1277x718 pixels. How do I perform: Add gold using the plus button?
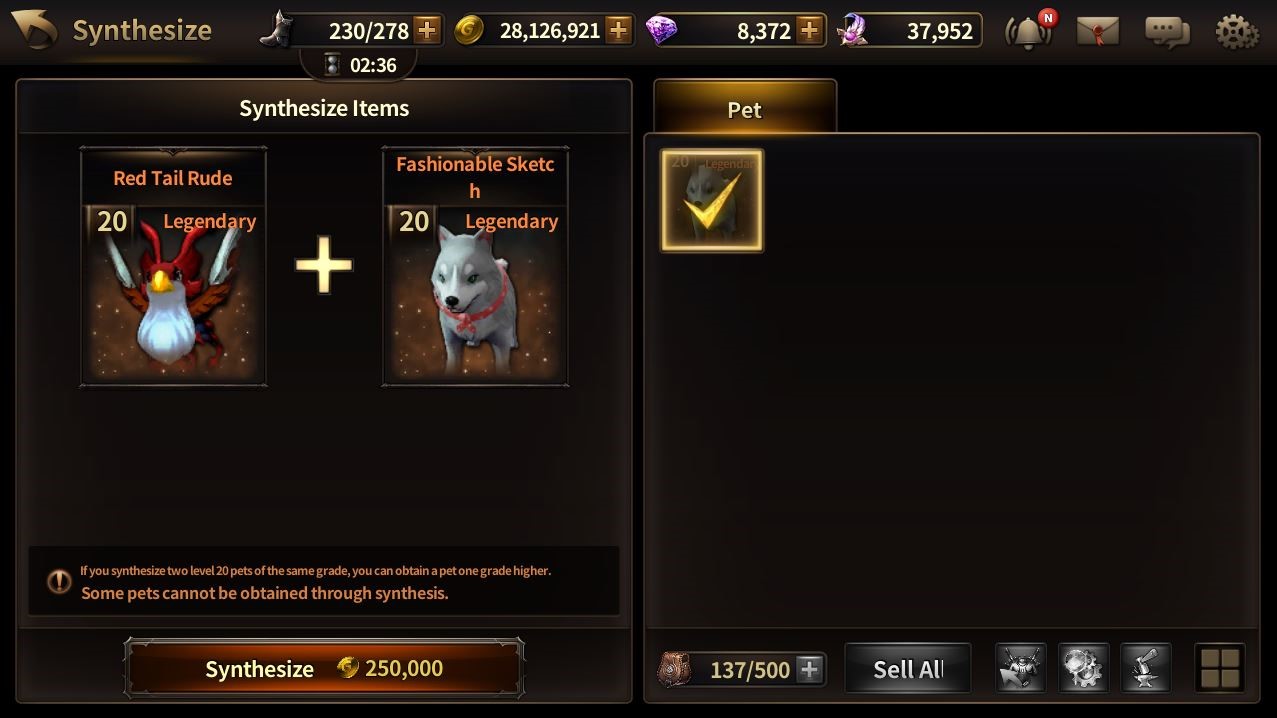tap(619, 30)
